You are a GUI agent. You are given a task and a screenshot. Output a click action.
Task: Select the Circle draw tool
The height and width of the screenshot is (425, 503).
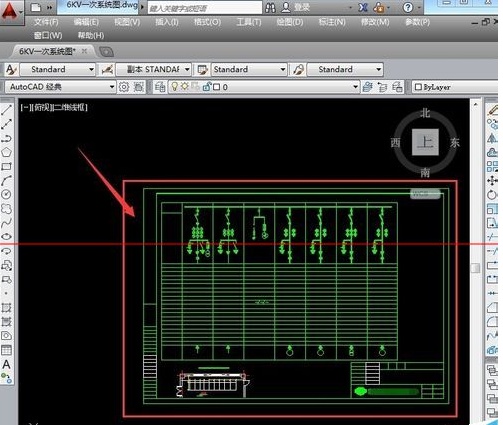(x=6, y=194)
